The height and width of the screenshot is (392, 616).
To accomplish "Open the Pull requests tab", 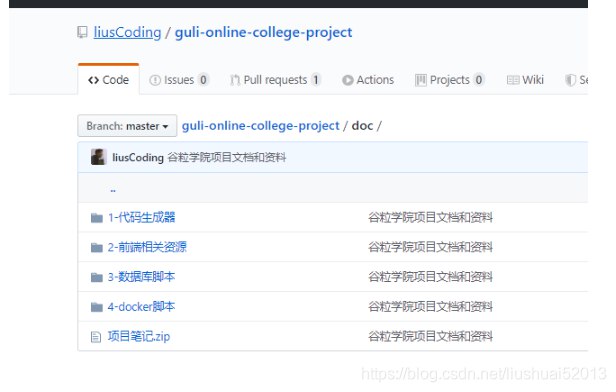I will tap(276, 80).
